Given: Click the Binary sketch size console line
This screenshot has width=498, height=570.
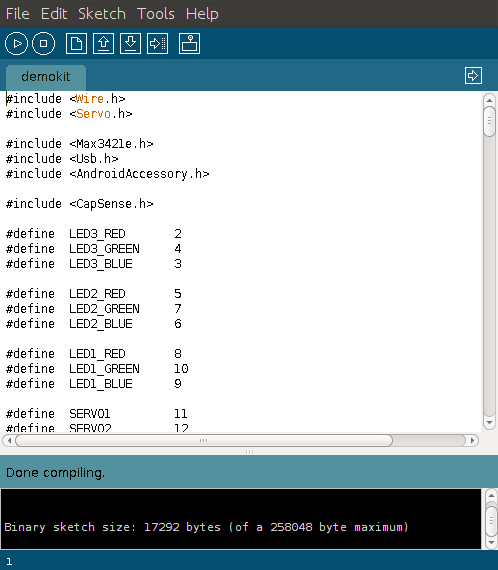Looking at the screenshot, I should click(206, 527).
